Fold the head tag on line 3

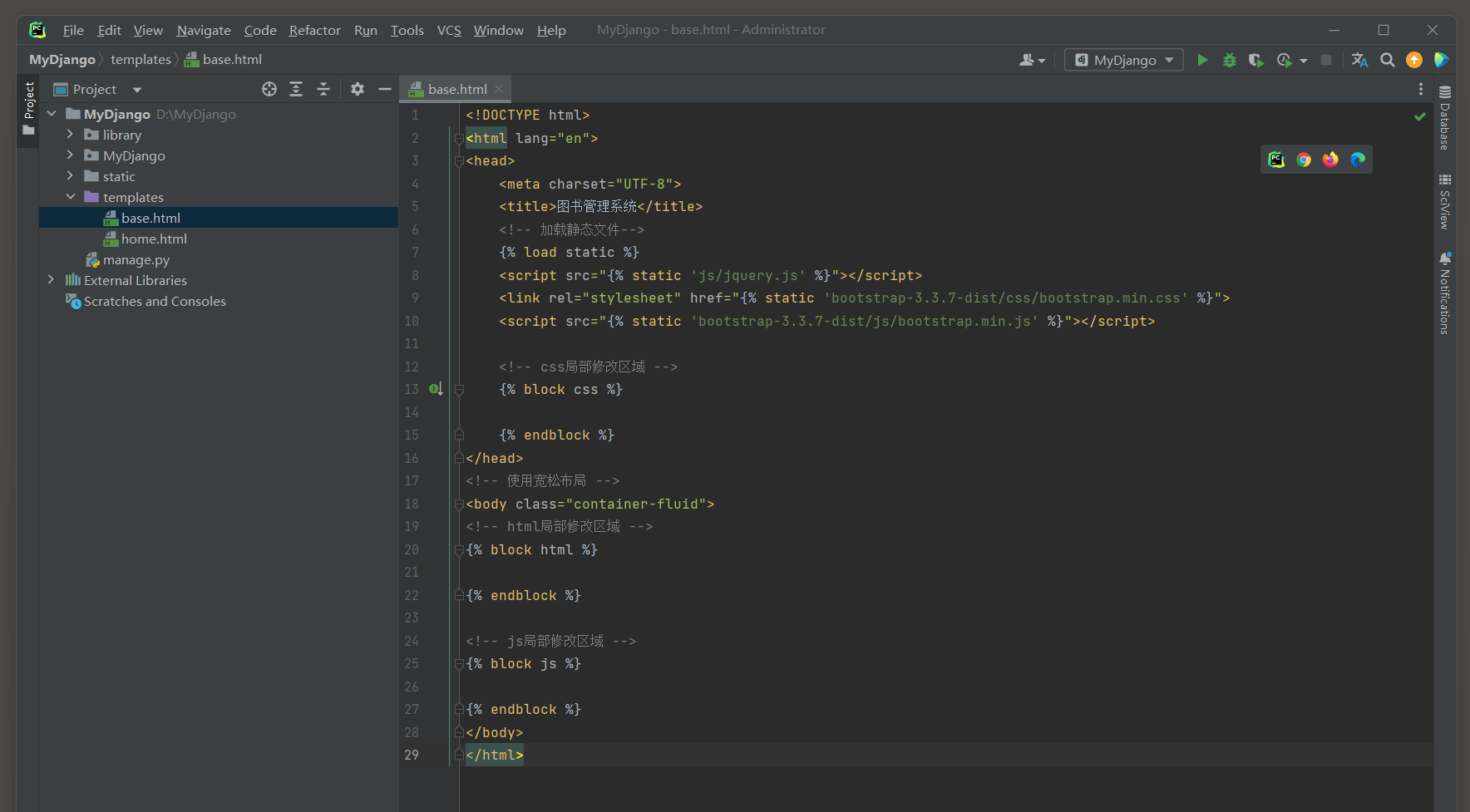point(459,161)
